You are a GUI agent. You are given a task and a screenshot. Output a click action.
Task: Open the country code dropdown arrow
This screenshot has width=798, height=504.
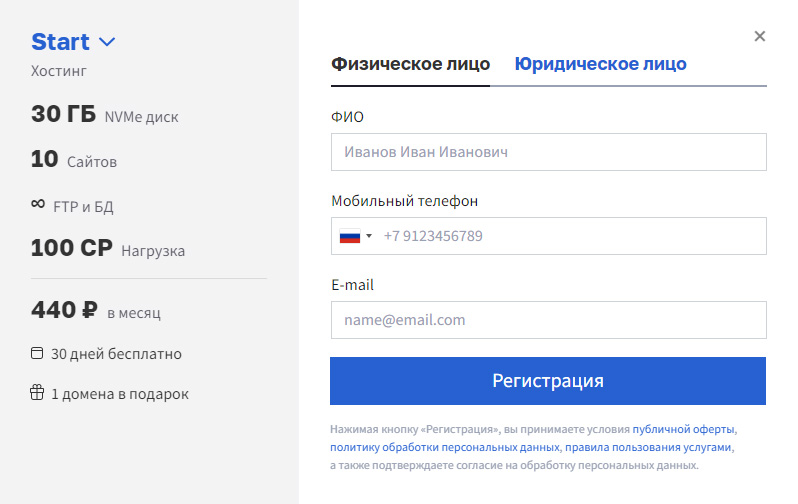pyautogui.click(x=369, y=236)
